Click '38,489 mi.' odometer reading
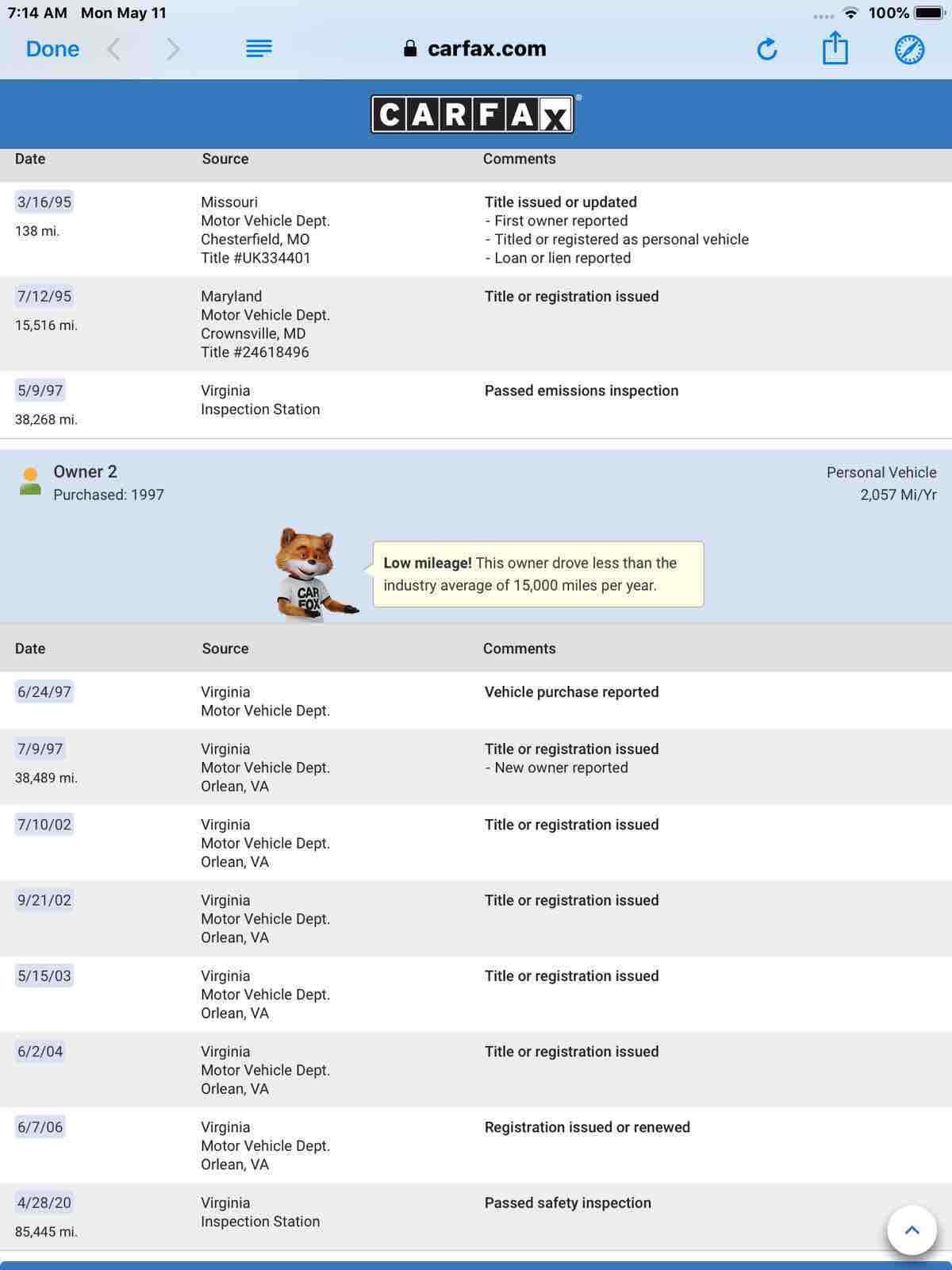 tap(46, 778)
